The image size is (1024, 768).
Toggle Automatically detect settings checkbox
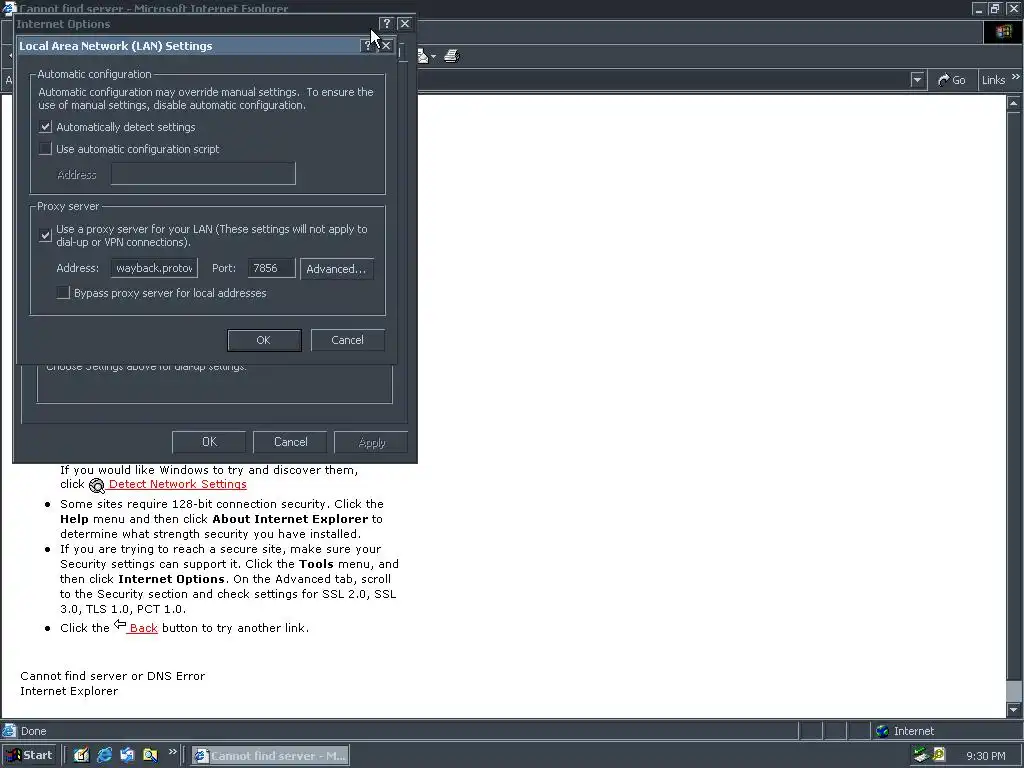click(45, 127)
